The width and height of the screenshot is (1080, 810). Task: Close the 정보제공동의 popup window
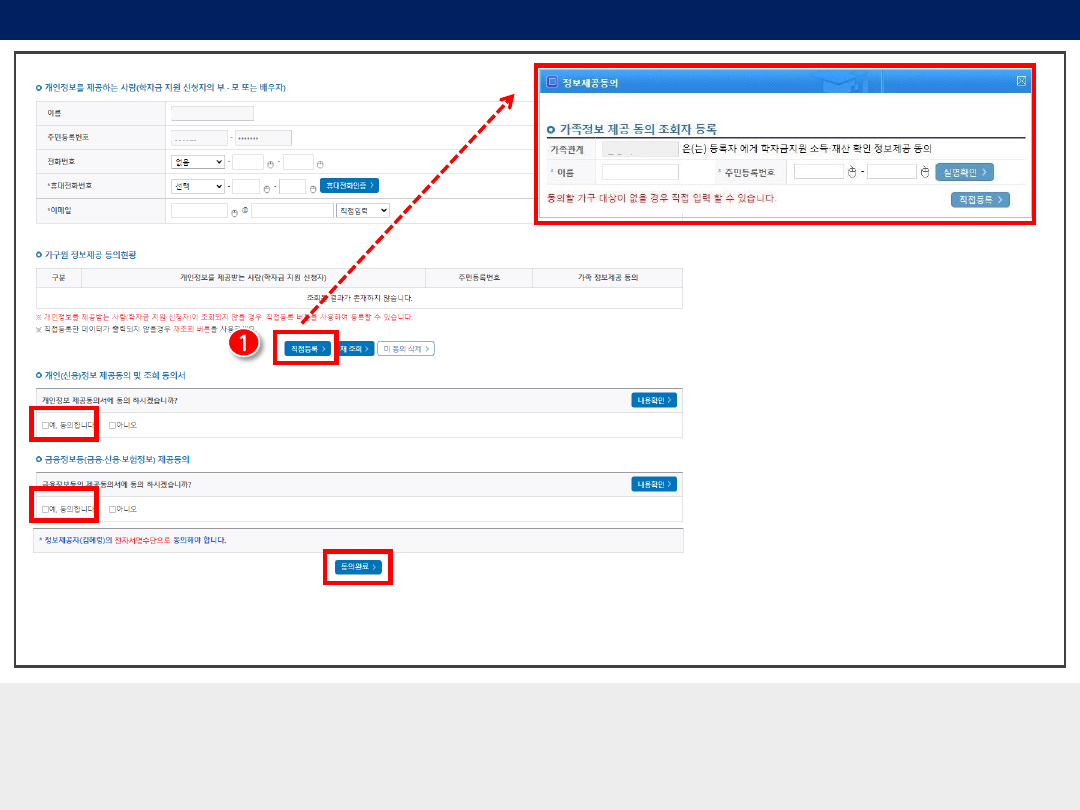point(1021,82)
